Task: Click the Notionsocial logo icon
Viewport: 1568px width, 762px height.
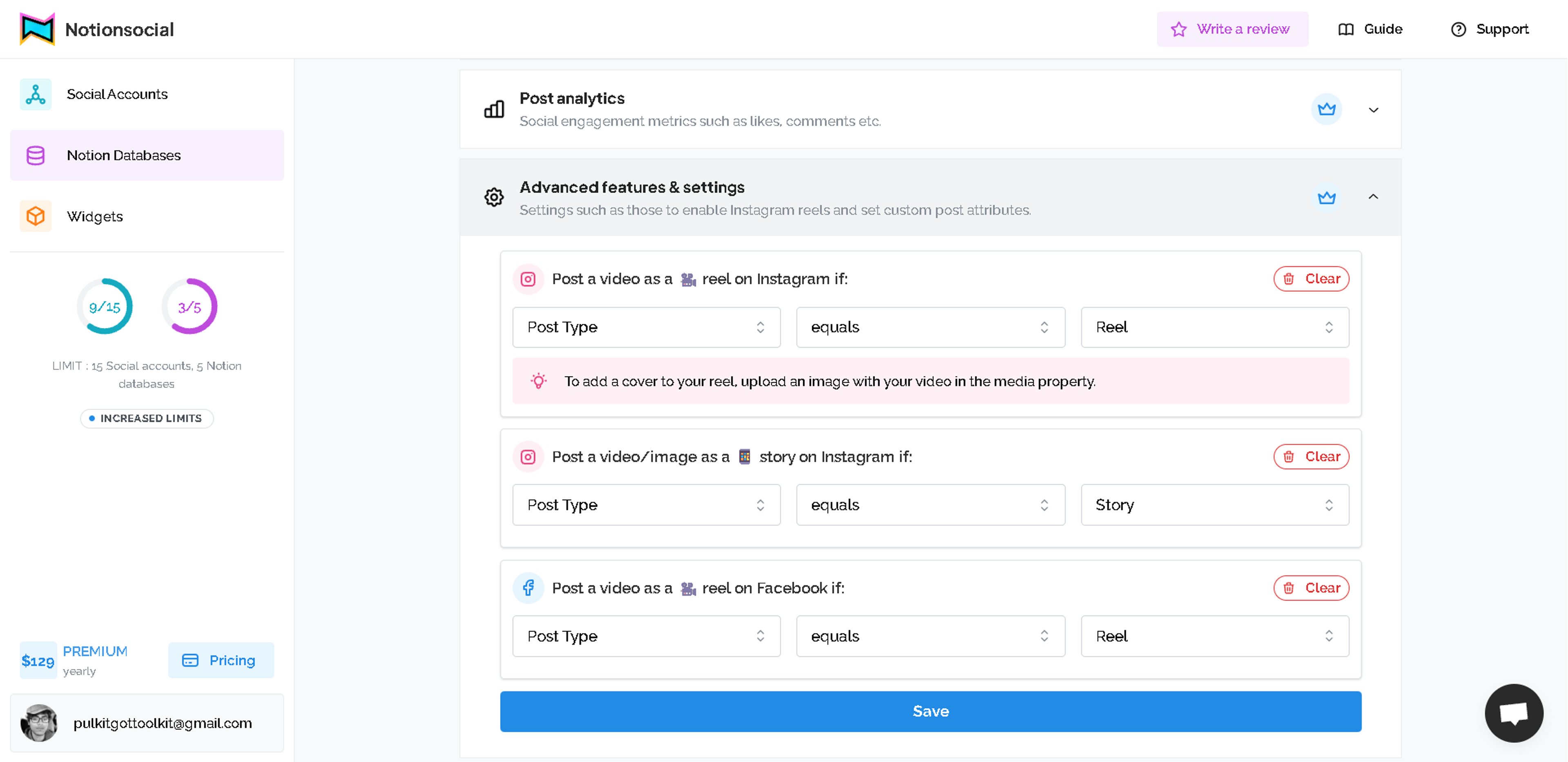Action: click(37, 29)
